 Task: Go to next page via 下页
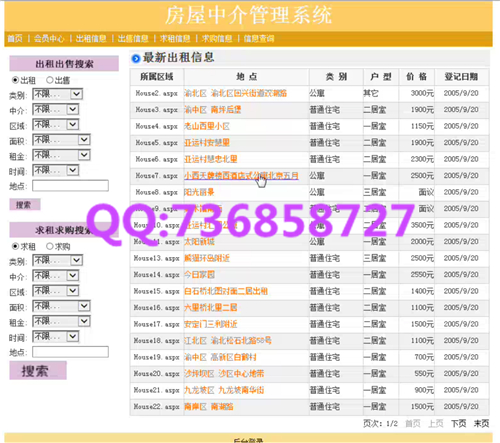coord(458,424)
